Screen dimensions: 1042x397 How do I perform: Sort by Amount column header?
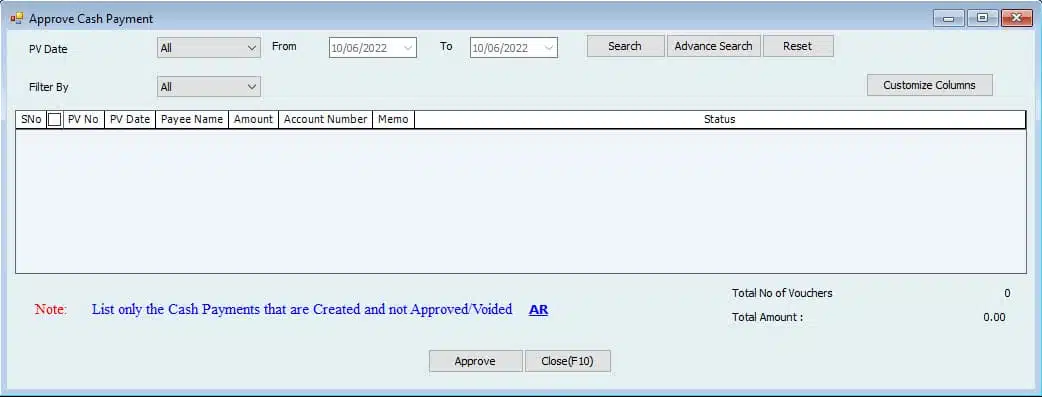click(x=253, y=120)
